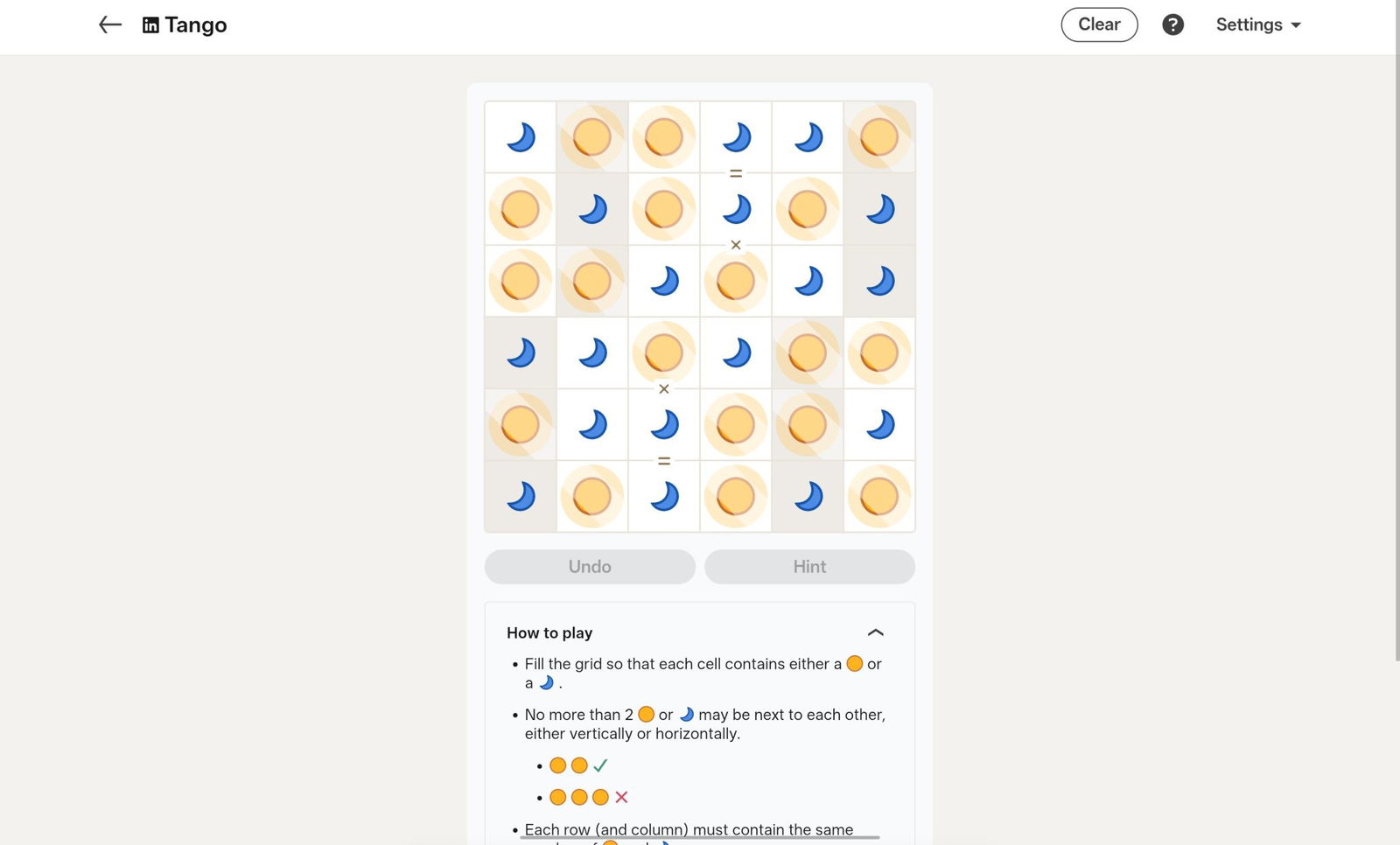Click the sun in the grid's bottom-right corner
Screen dimensions: 1400x845
[x=879, y=497]
